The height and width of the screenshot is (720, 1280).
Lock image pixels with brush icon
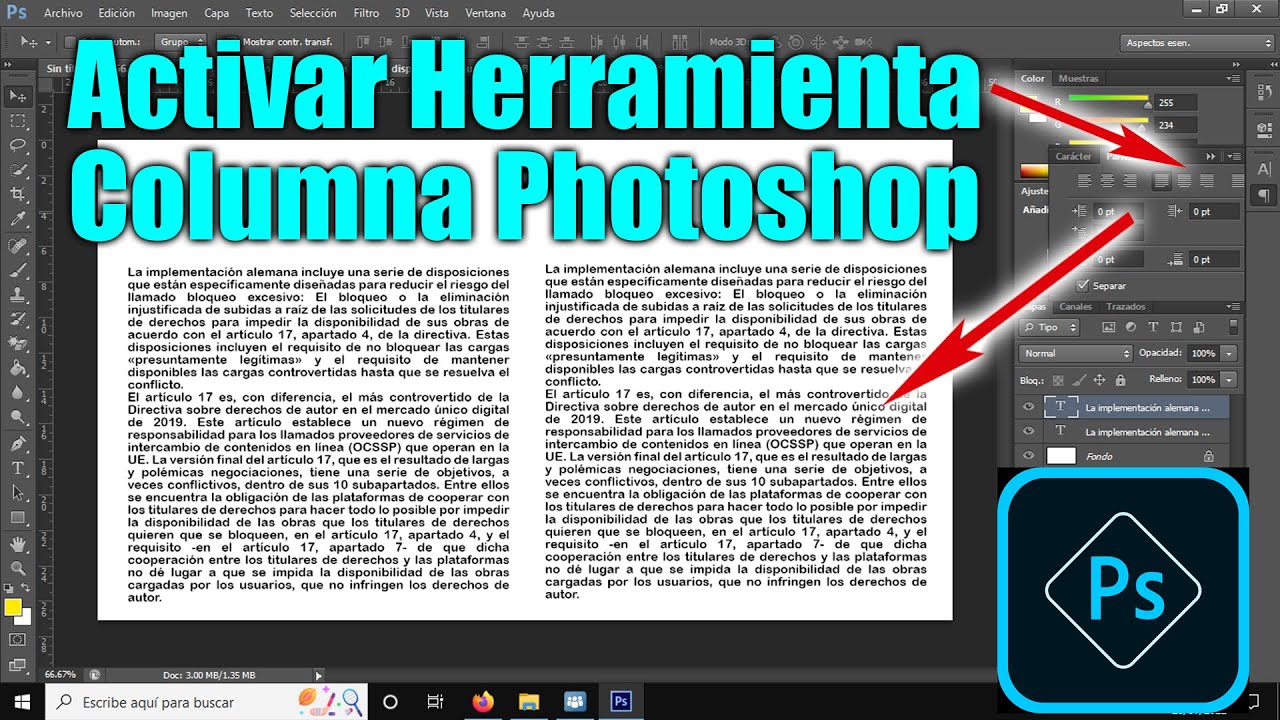click(x=1079, y=380)
